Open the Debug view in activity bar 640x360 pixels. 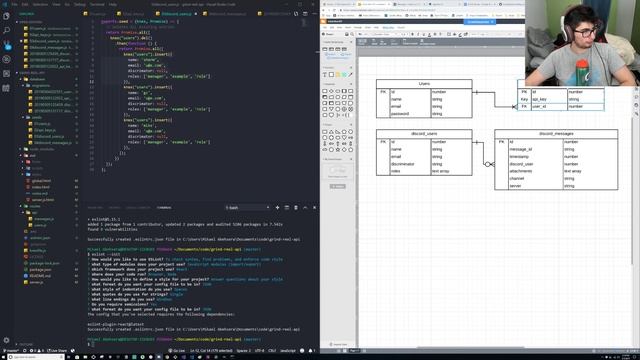point(6,59)
